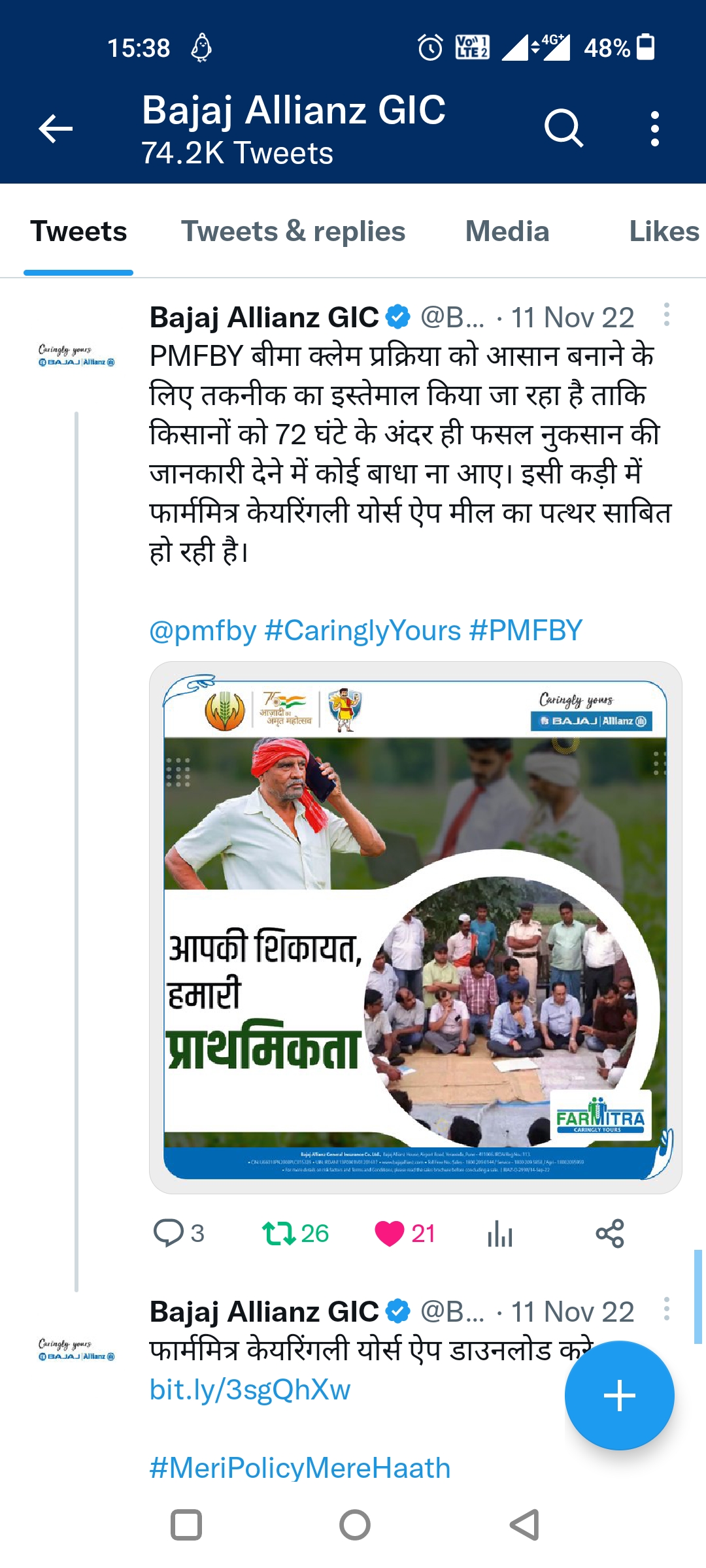Screen dimensions: 706x1568
Task: Open the @pmfby mention link
Action: point(203,630)
